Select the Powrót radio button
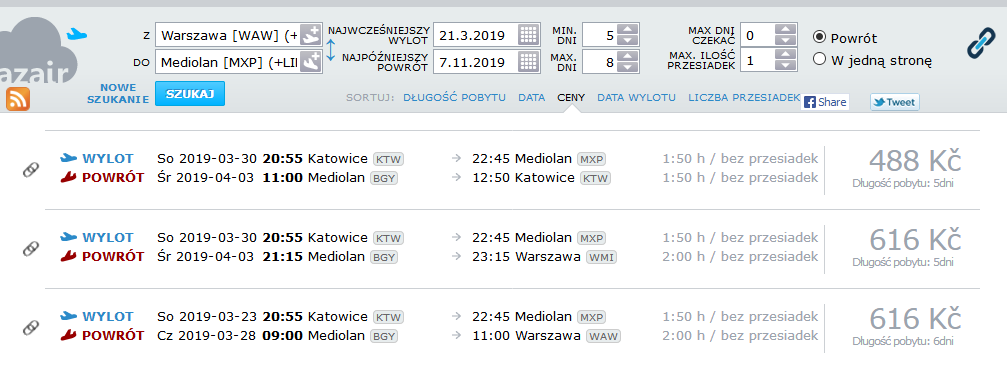 click(x=819, y=38)
